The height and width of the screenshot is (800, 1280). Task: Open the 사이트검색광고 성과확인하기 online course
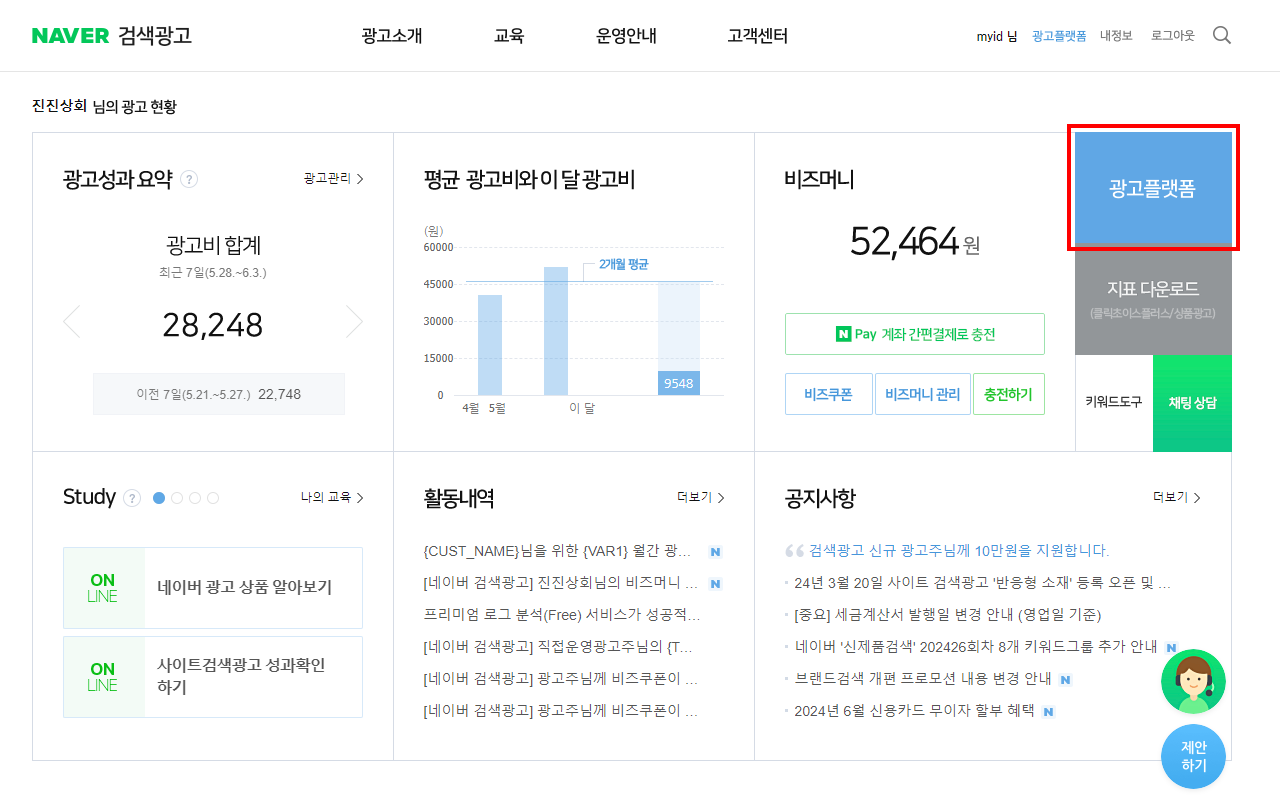[213, 676]
